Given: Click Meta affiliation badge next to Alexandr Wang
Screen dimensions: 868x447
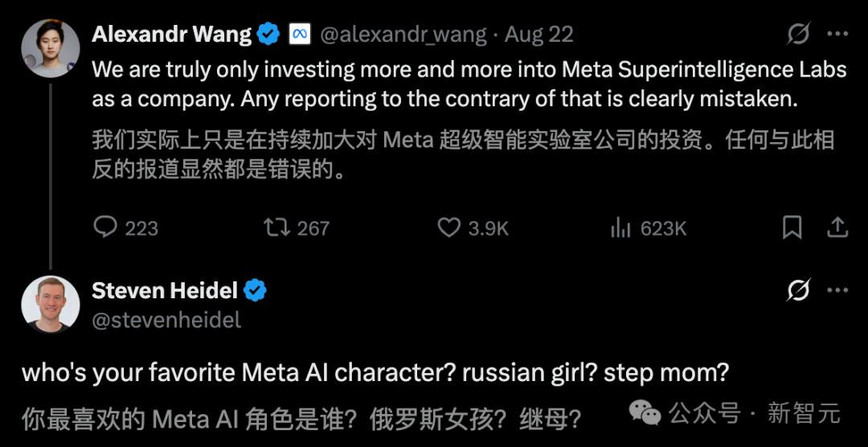Looking at the screenshot, I should pyautogui.click(x=299, y=34).
